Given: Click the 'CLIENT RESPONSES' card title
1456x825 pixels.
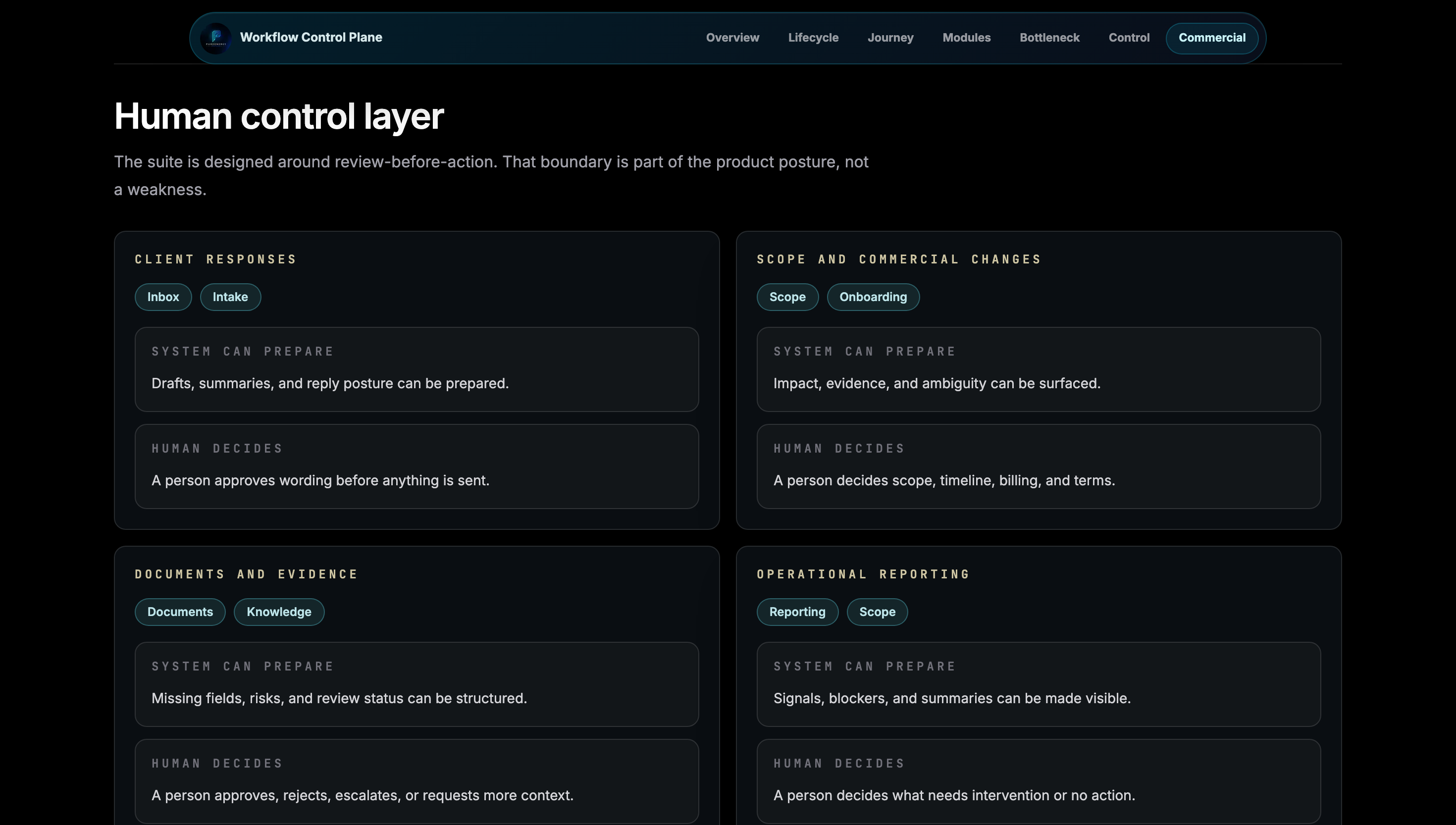Looking at the screenshot, I should coord(216,259).
